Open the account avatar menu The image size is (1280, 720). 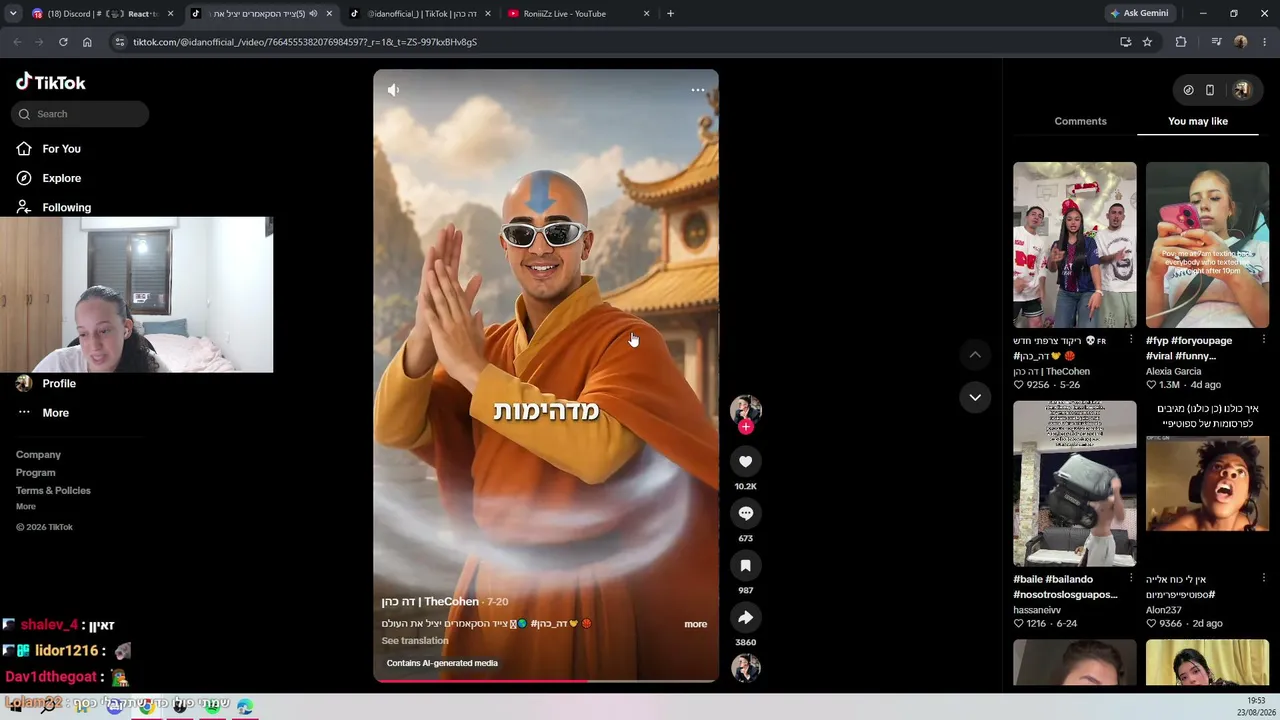click(x=1242, y=90)
